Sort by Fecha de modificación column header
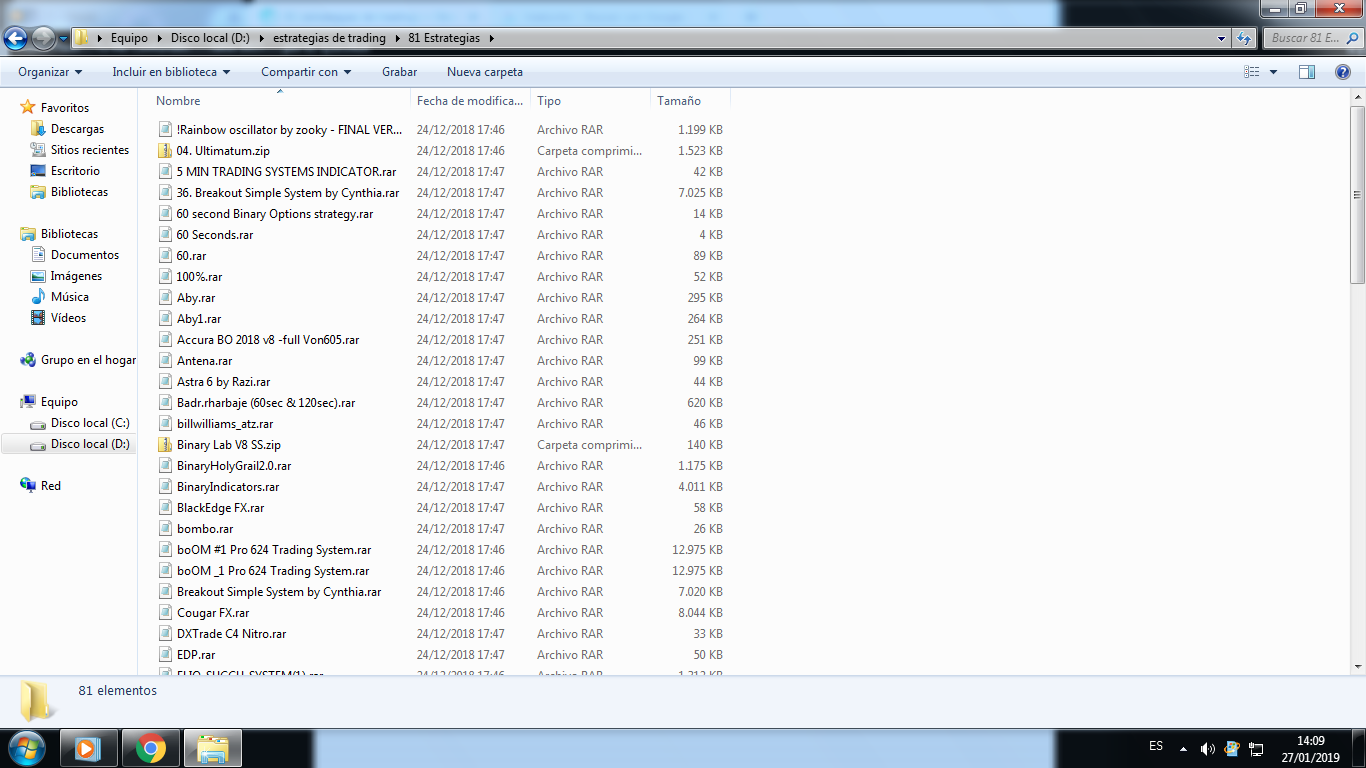Viewport: 1366px width, 768px height. coord(470,101)
